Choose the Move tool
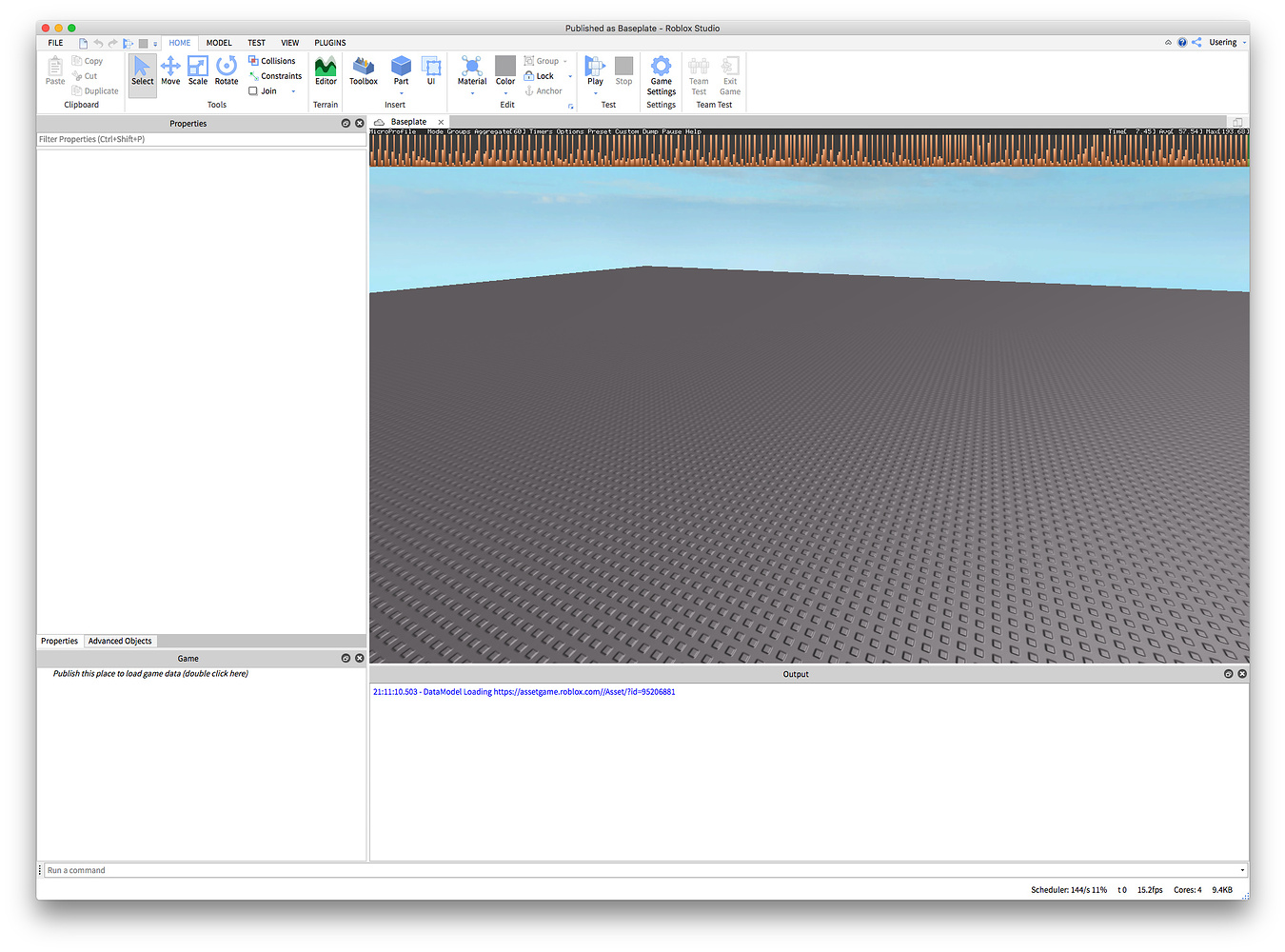This screenshot has height=952, width=1285. click(170, 71)
